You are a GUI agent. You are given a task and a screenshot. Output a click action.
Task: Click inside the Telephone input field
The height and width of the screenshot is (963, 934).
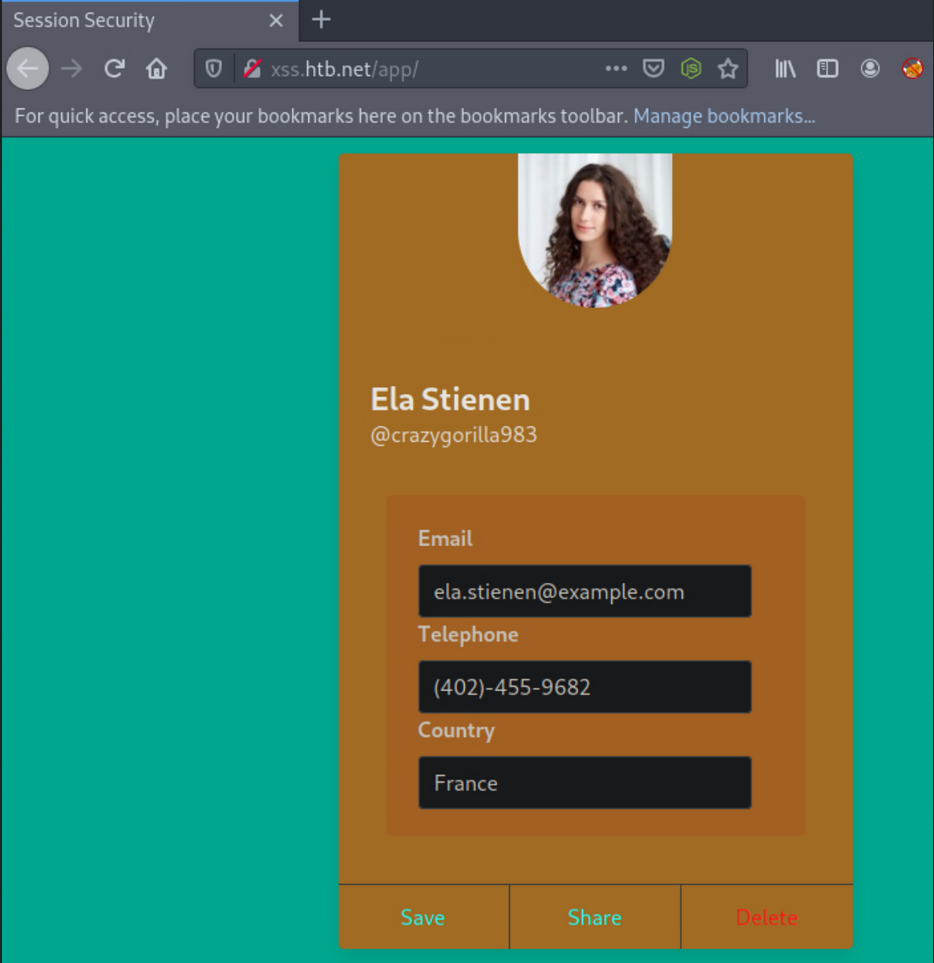coord(584,687)
